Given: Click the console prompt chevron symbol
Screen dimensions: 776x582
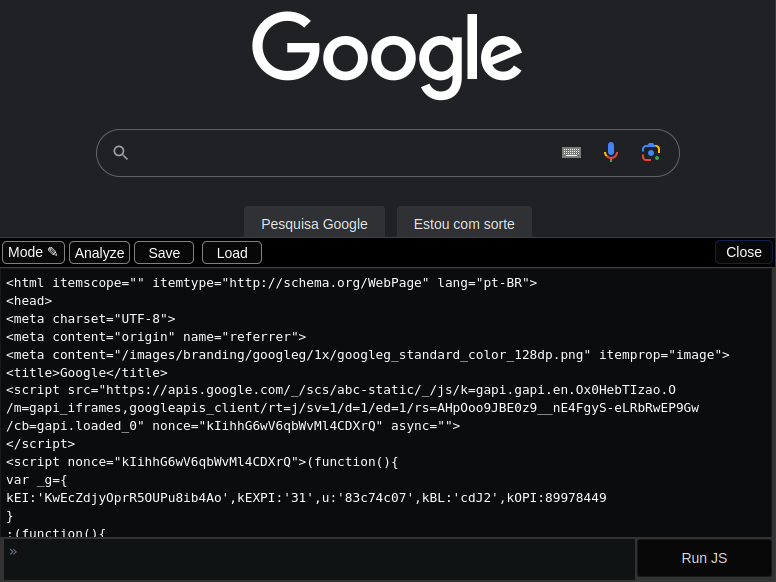Looking at the screenshot, I should coord(13,551).
